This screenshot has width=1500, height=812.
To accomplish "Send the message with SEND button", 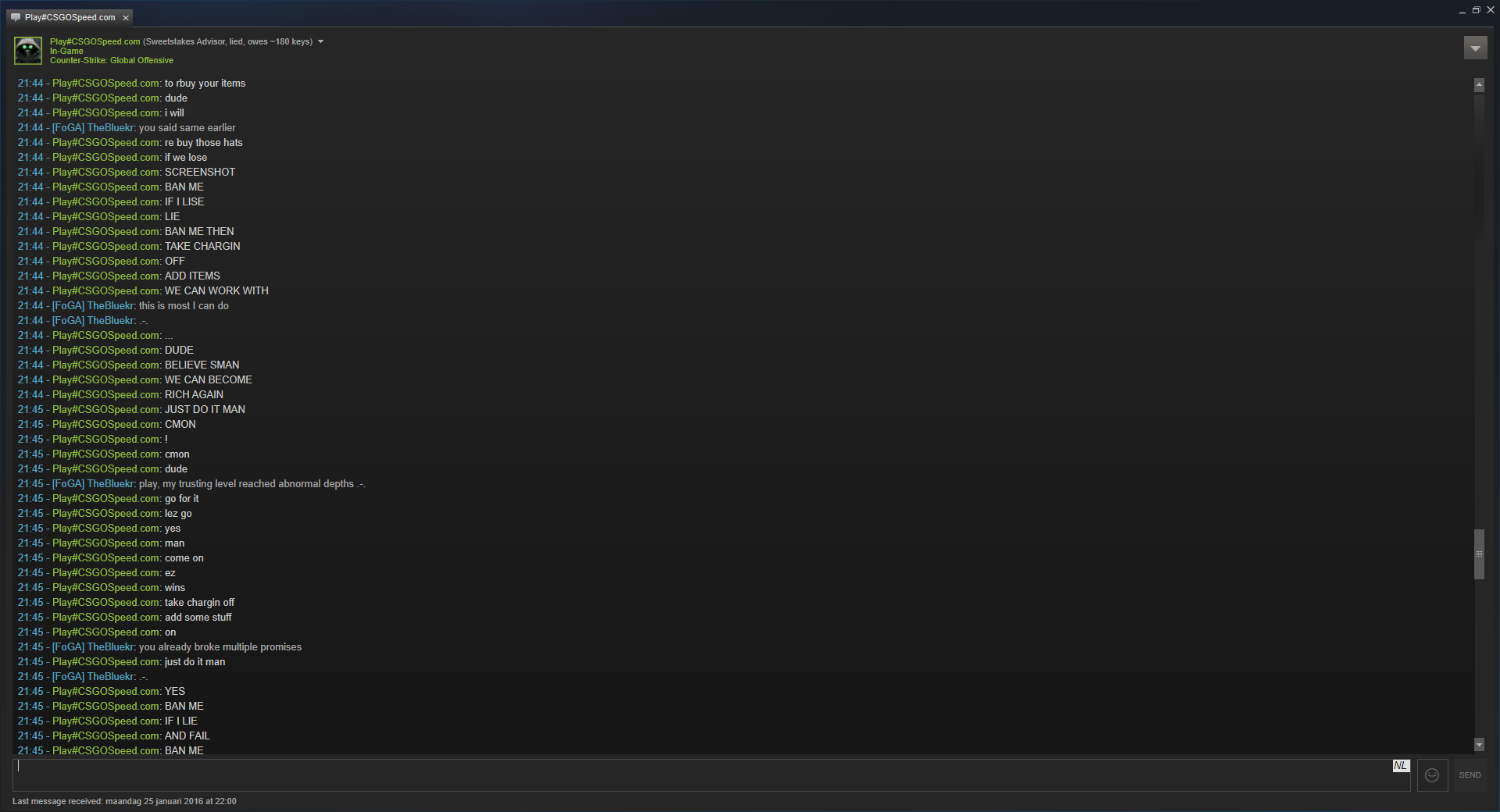I will (x=1470, y=775).
